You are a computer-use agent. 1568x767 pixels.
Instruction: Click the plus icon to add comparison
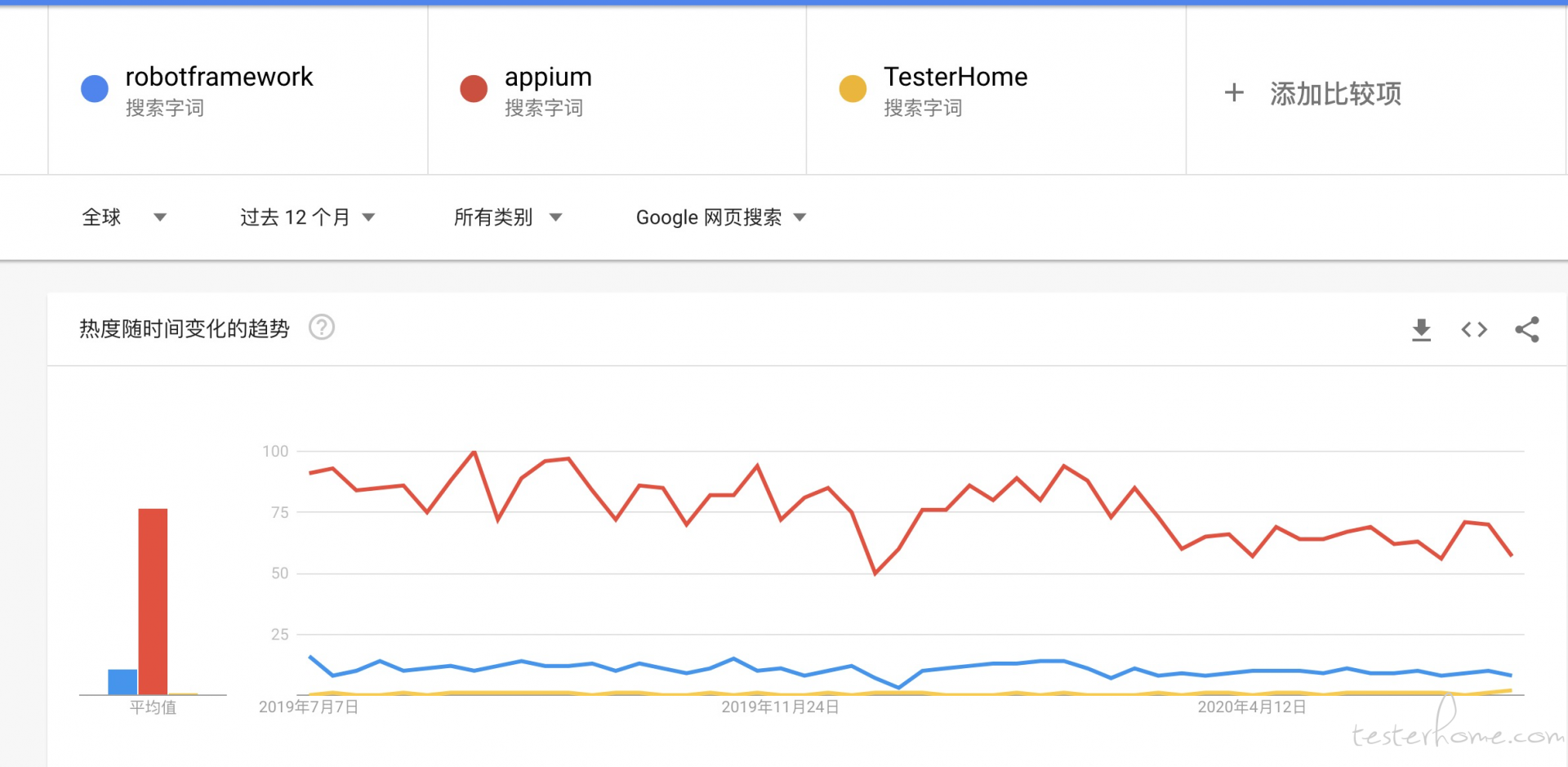tap(1234, 92)
